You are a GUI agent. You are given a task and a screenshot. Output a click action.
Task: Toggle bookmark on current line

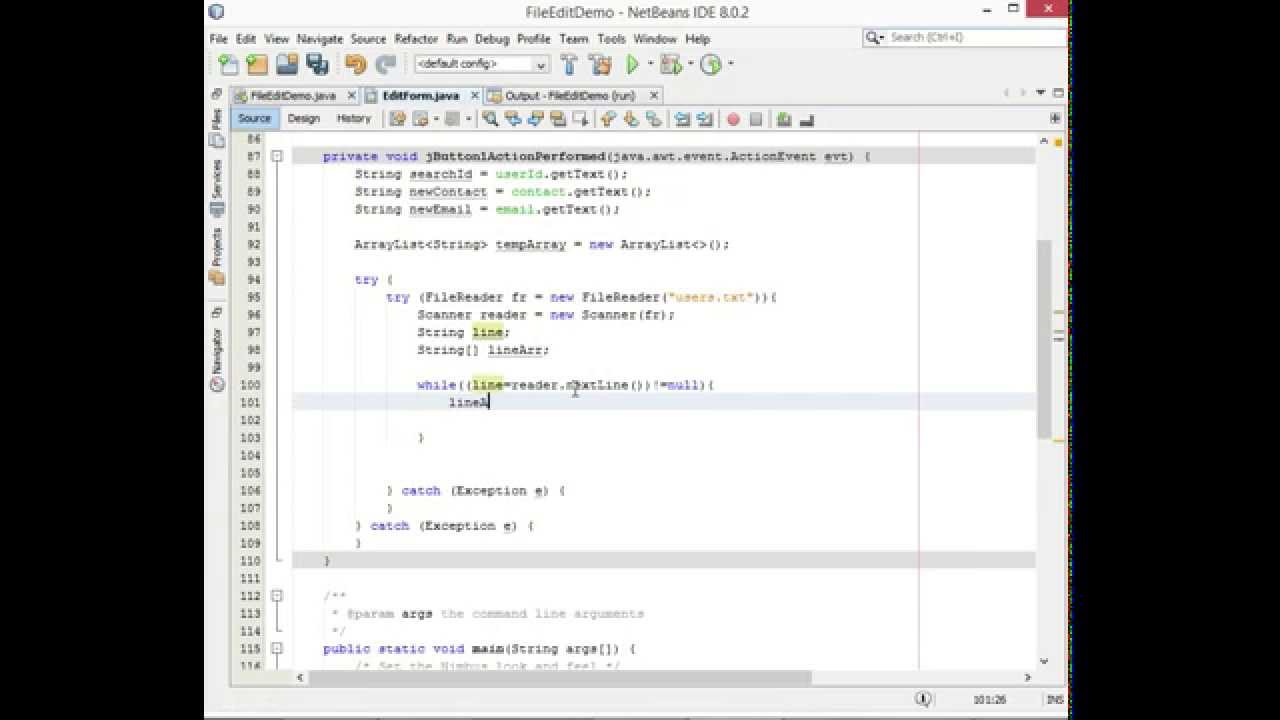pyautogui.click(x=654, y=119)
